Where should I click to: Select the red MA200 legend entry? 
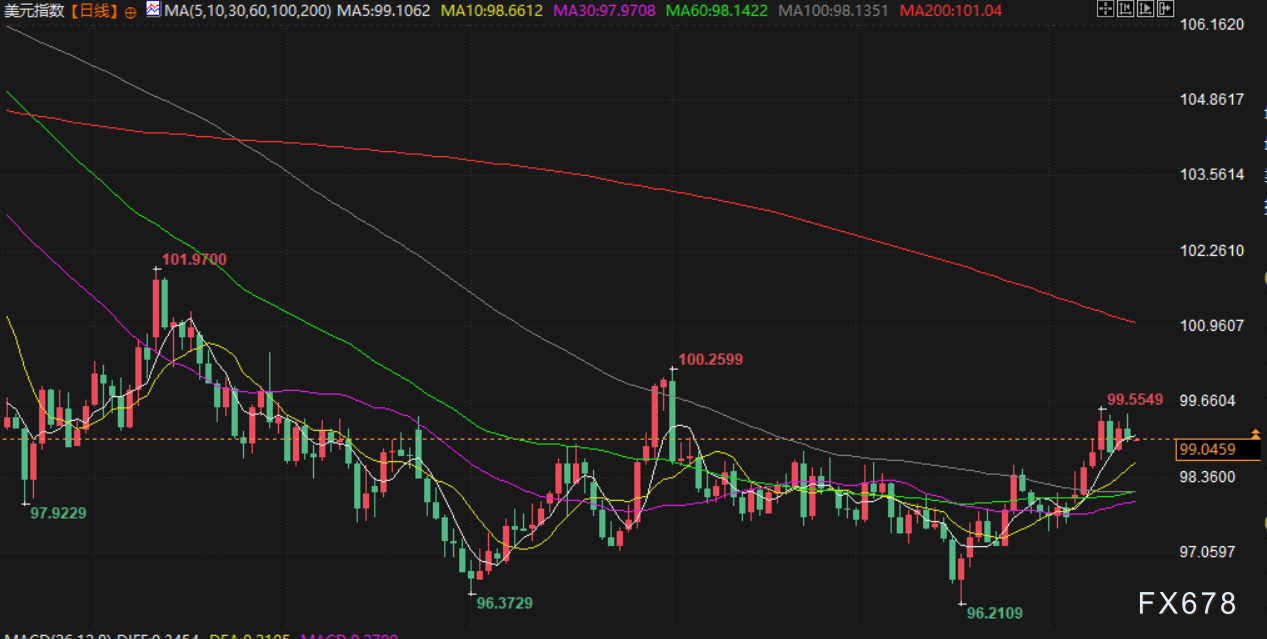(x=950, y=11)
